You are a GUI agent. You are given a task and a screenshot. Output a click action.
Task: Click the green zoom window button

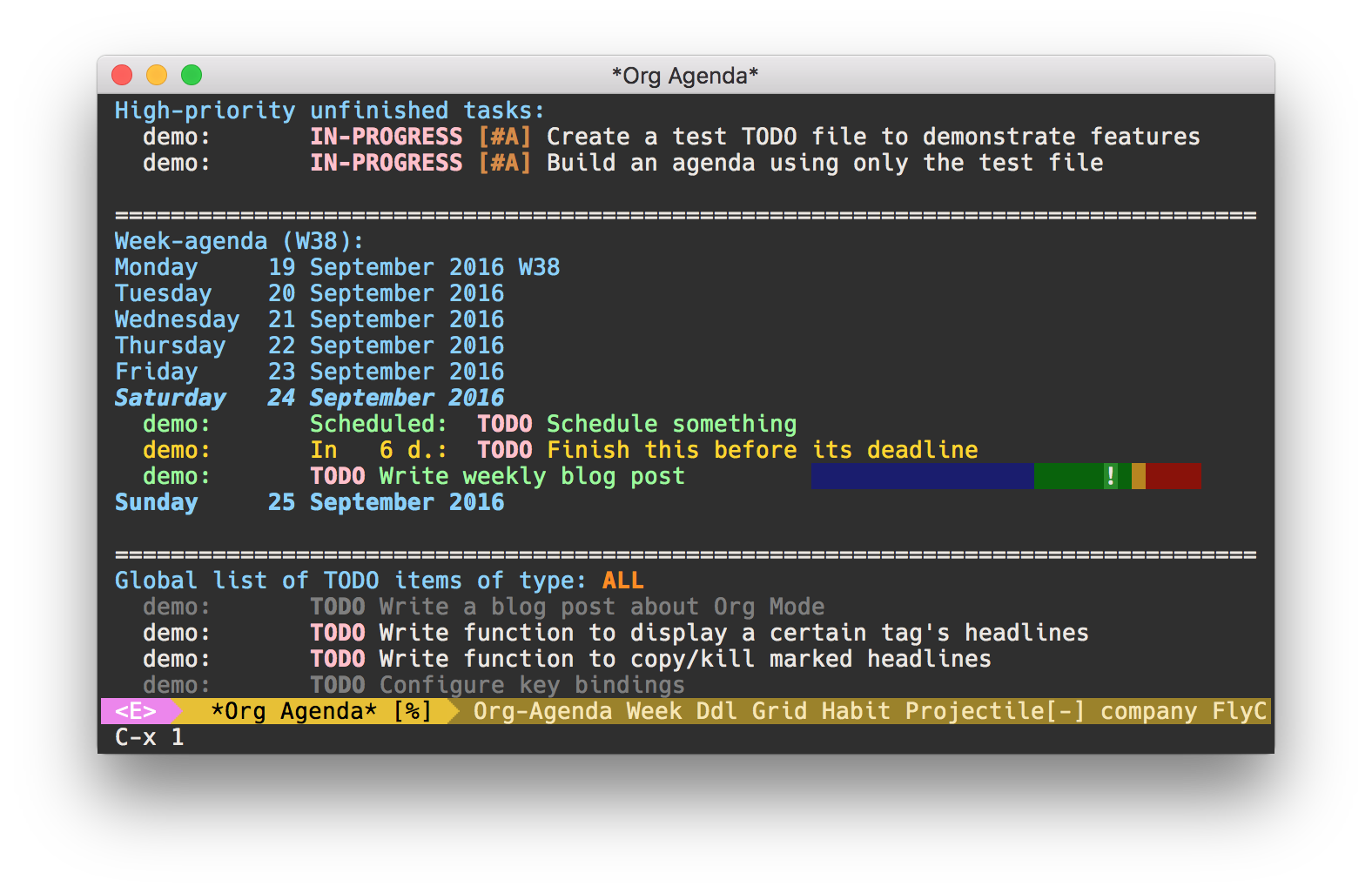(192, 75)
